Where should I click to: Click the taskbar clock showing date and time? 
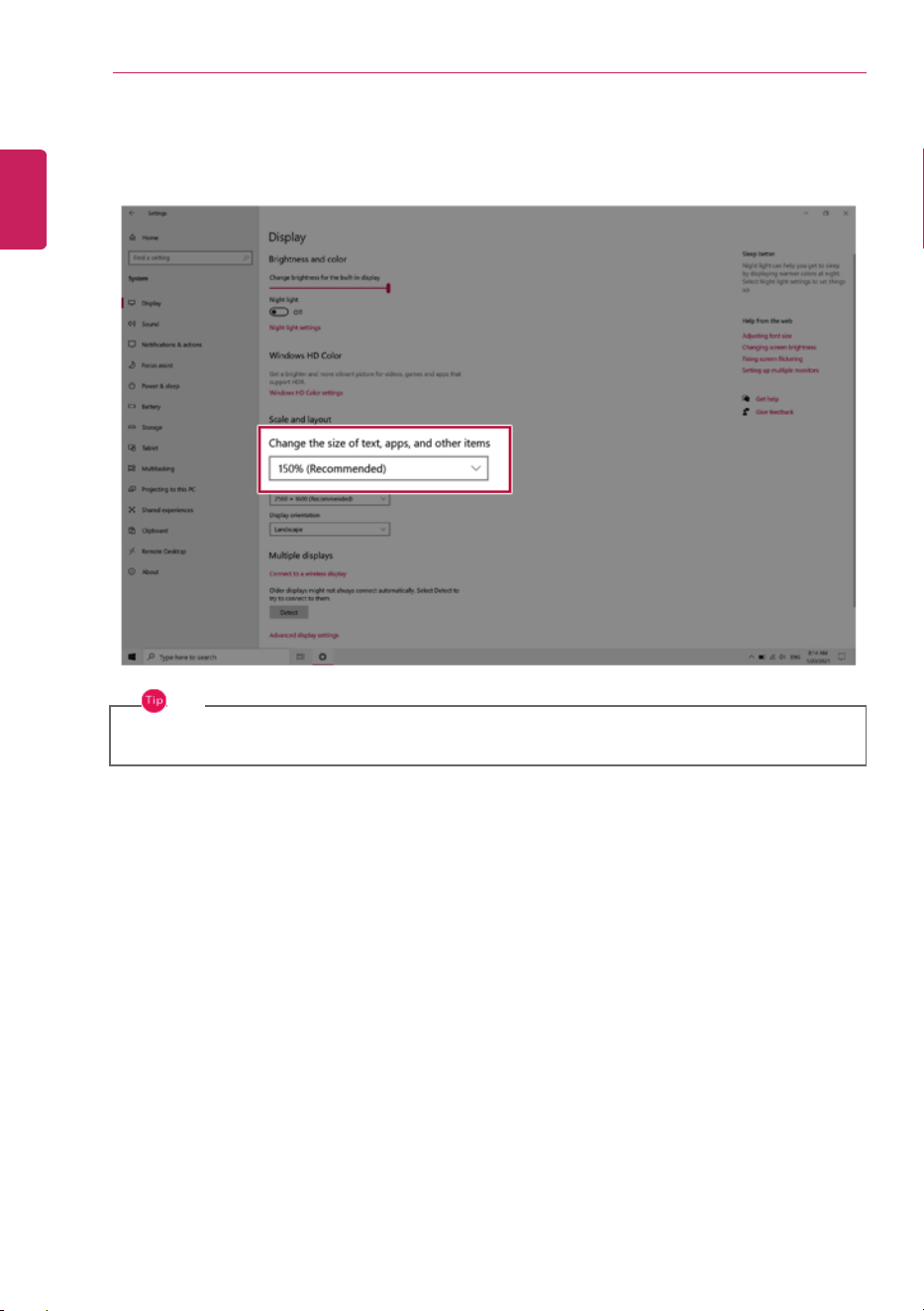coord(818,656)
